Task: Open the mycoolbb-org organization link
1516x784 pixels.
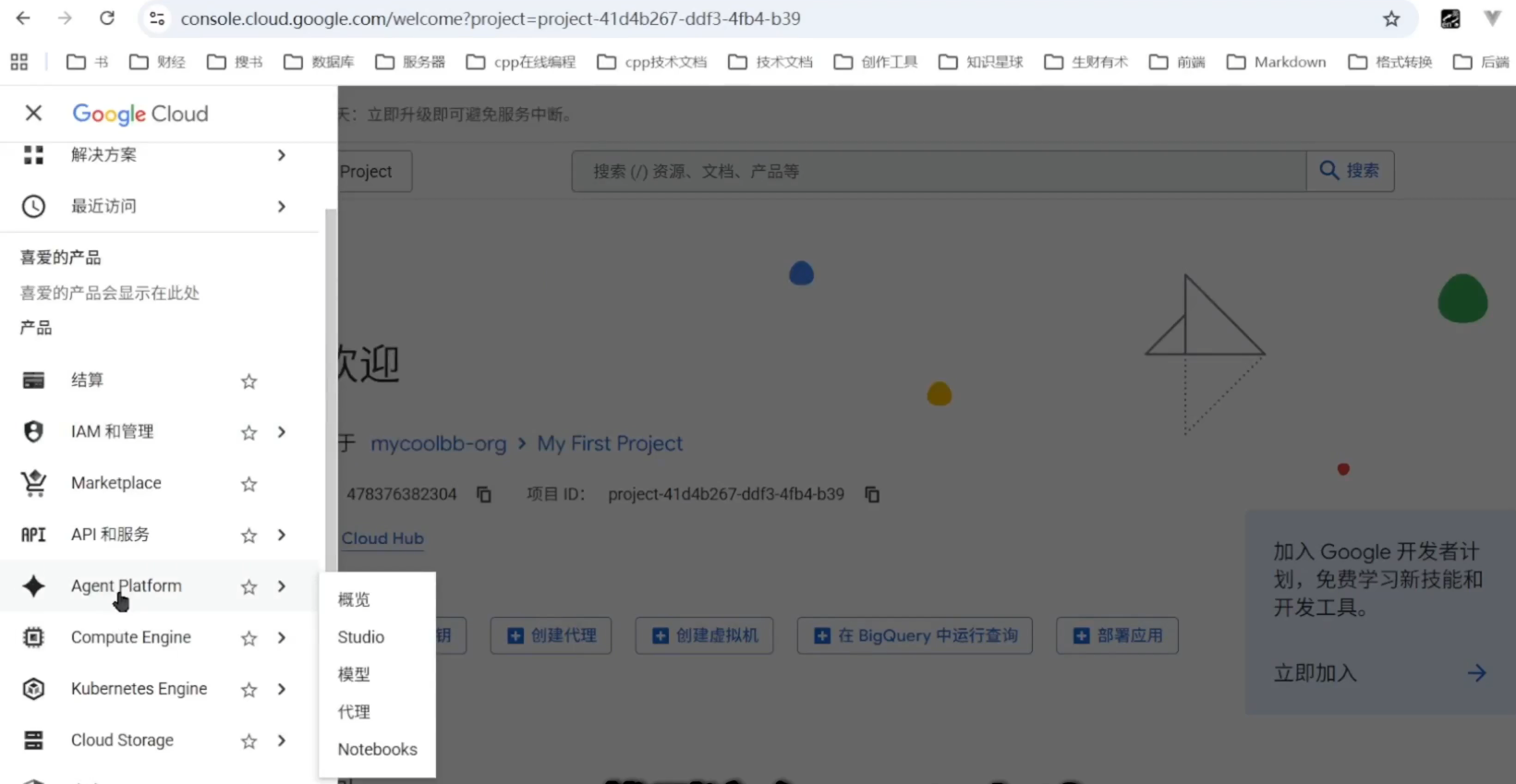Action: click(x=438, y=443)
